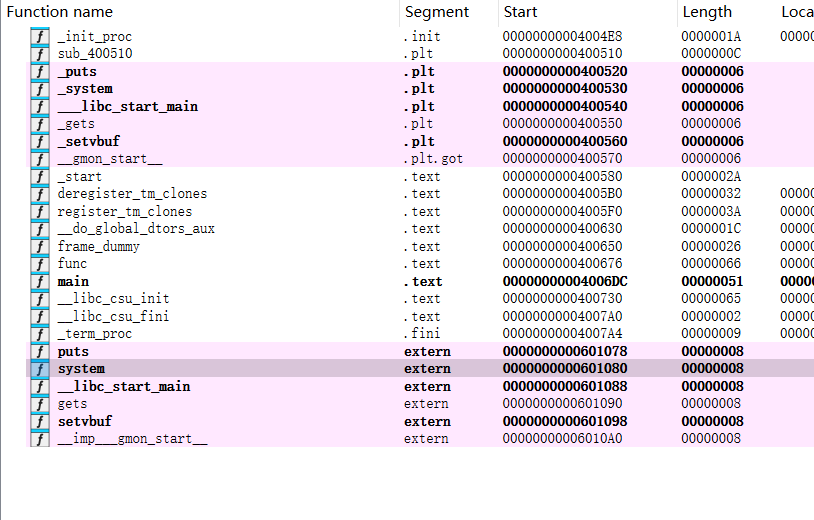Select the deregister_tm_clones function

[132, 194]
